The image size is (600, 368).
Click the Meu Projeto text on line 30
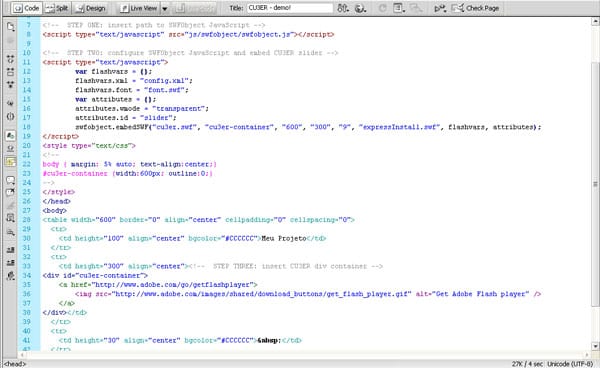click(x=284, y=238)
